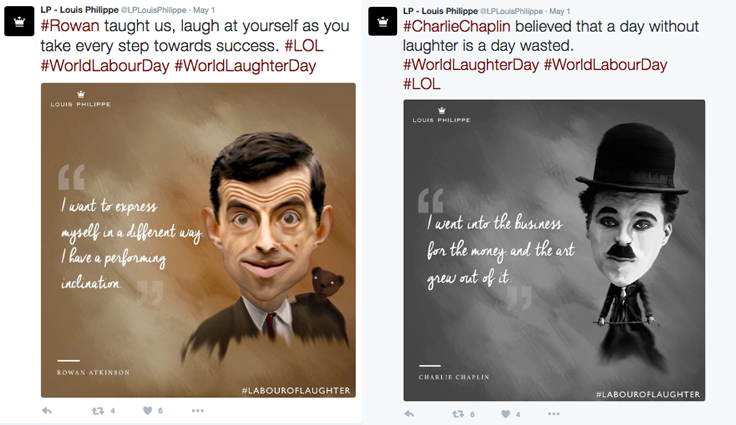Open the #CharlieChaplin hashtag
The width and height of the screenshot is (736, 425).
457,26
